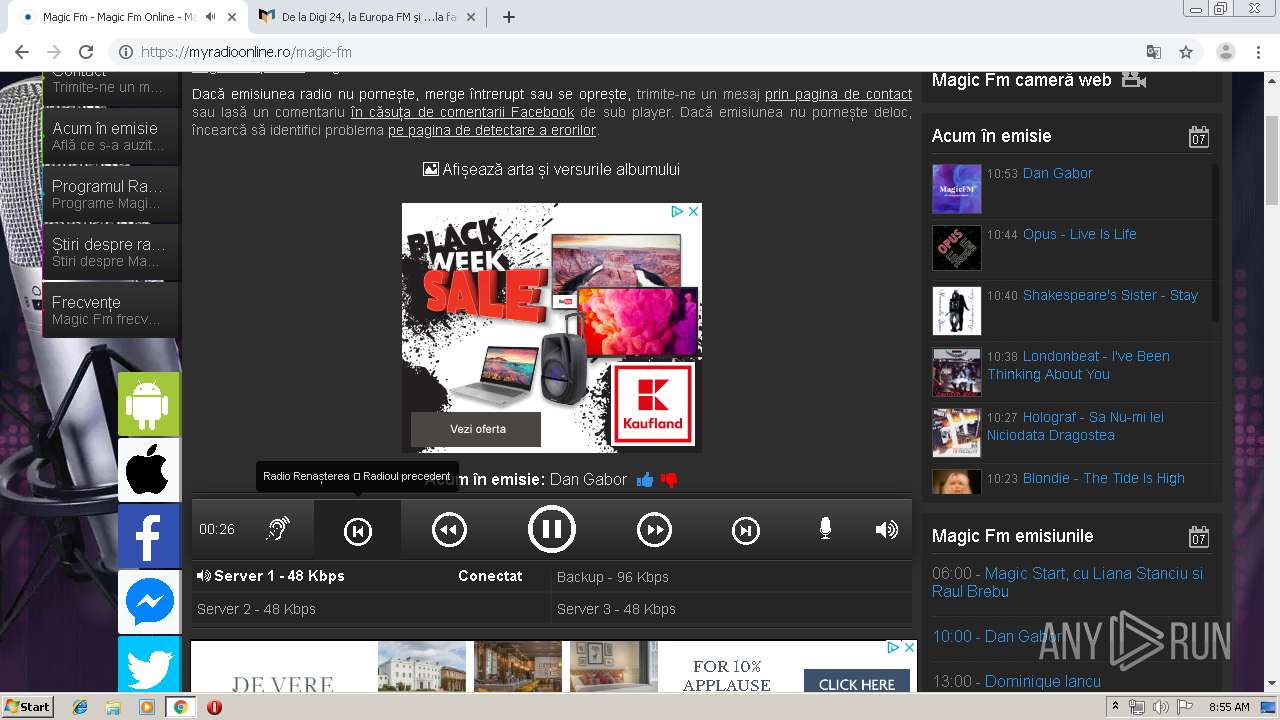Open Dan Gabor track at 10:53
Screen dimensions: 1280x720
[x=1057, y=173]
